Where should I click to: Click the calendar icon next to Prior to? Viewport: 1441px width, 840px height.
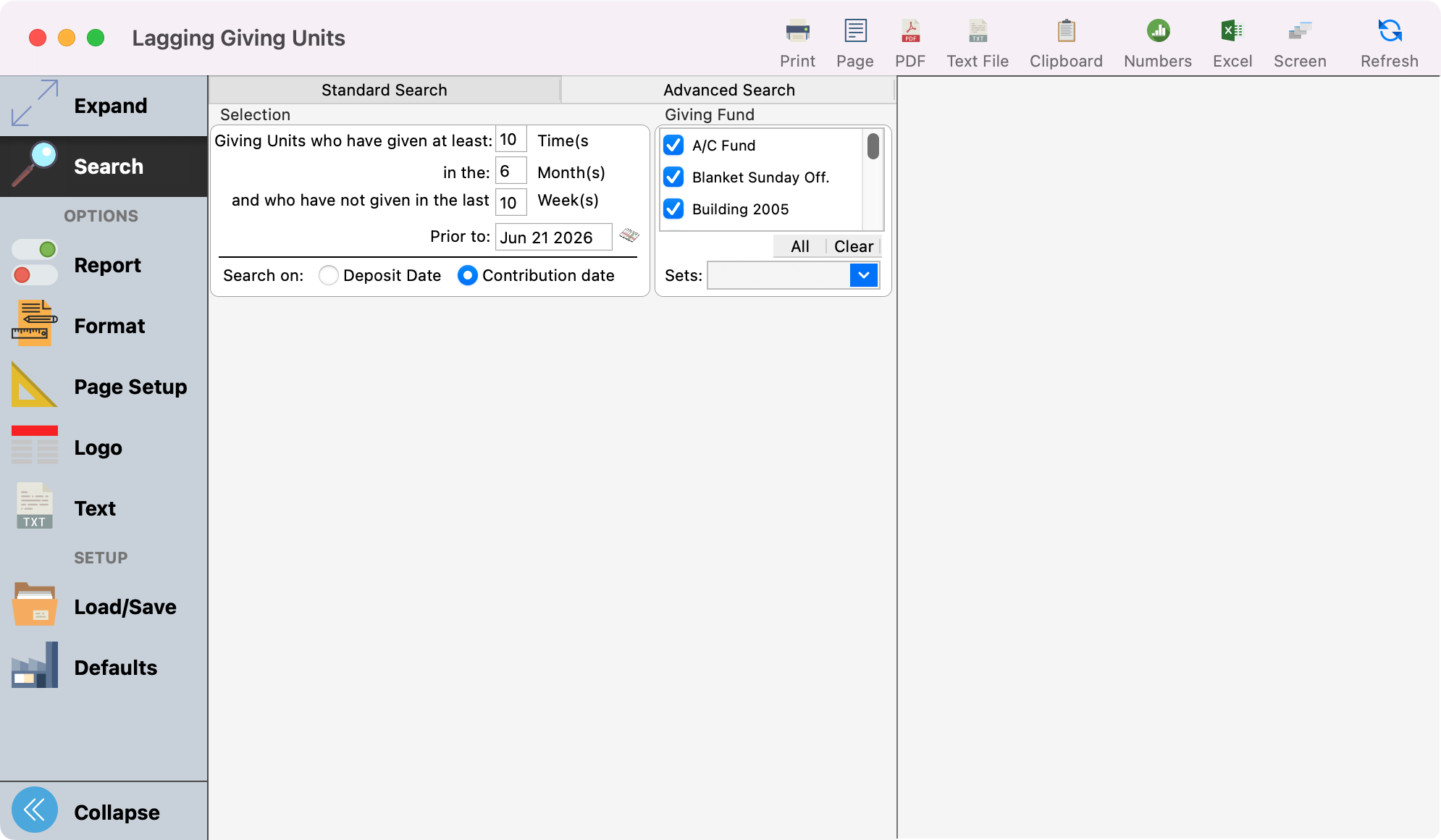[x=629, y=236]
